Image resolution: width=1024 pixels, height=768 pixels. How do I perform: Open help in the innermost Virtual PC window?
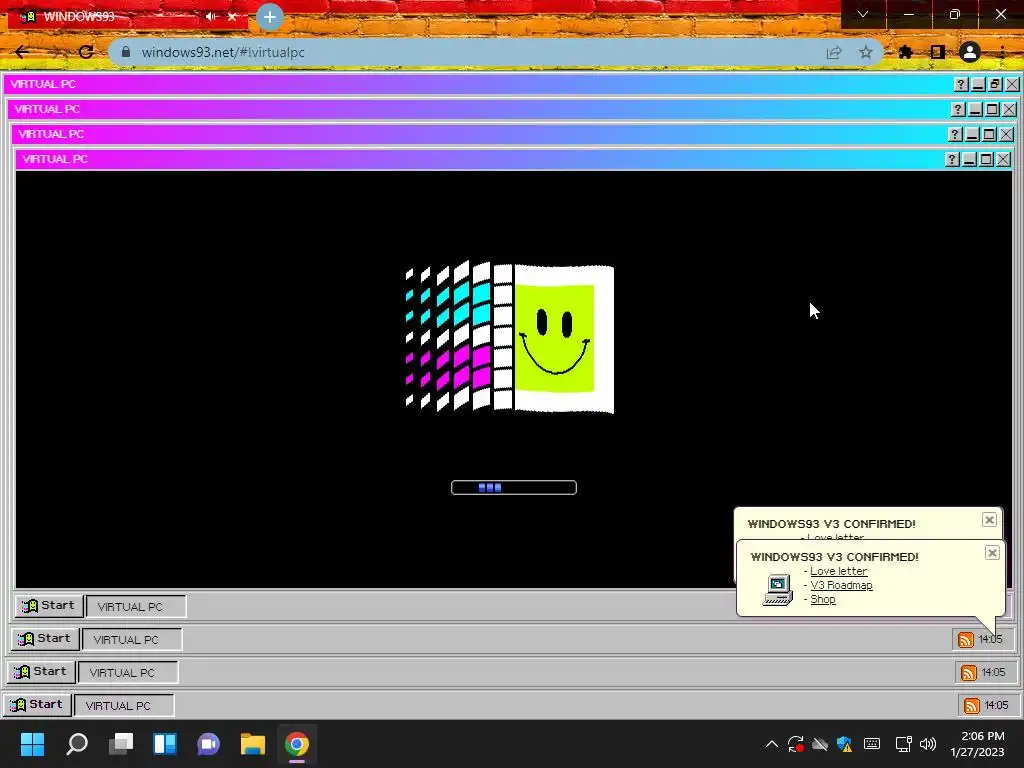point(952,159)
